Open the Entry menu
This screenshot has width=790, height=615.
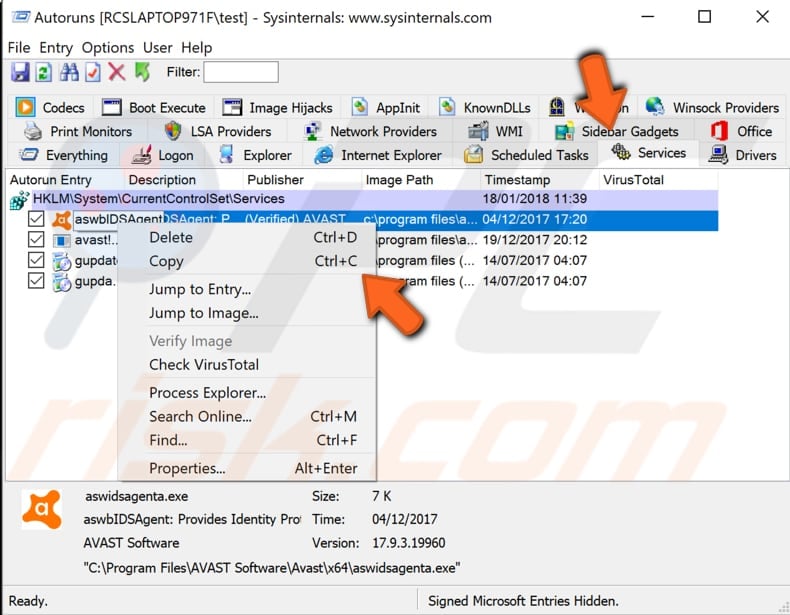tap(56, 47)
